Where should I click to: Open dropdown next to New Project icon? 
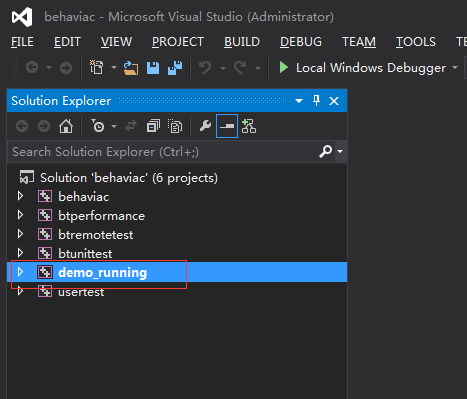coord(114,68)
